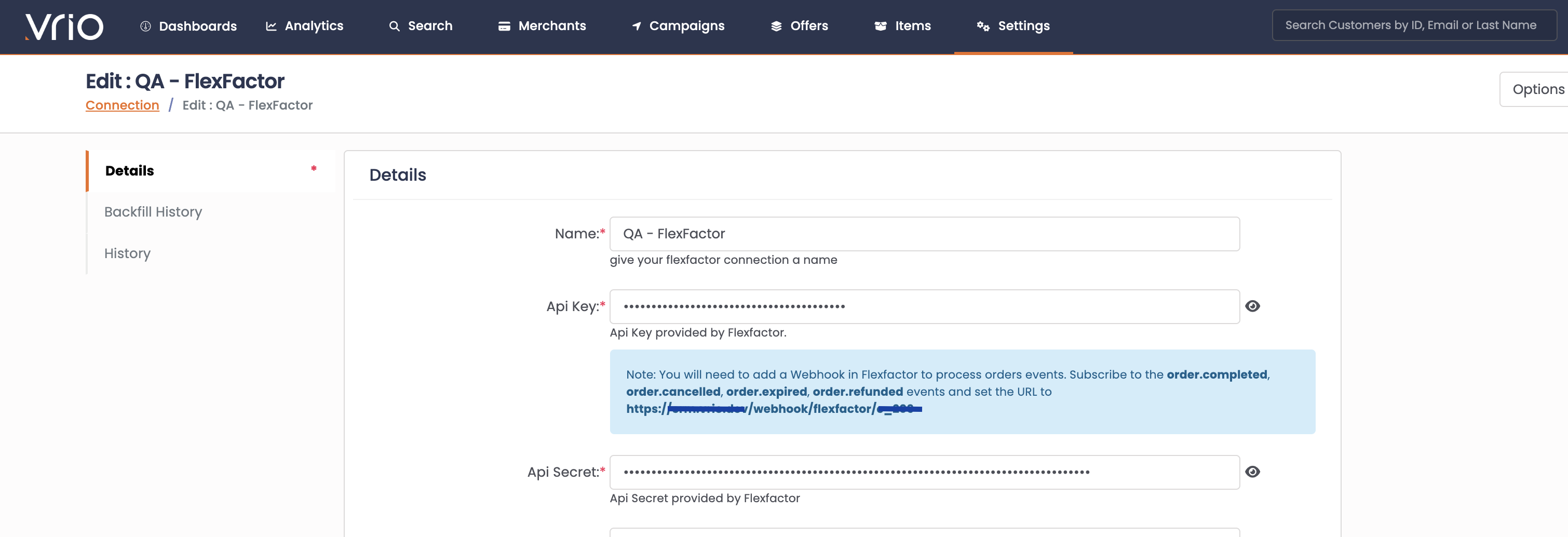Click 'give your flexfactor connection a name' text
1568x537 pixels.
point(724,260)
